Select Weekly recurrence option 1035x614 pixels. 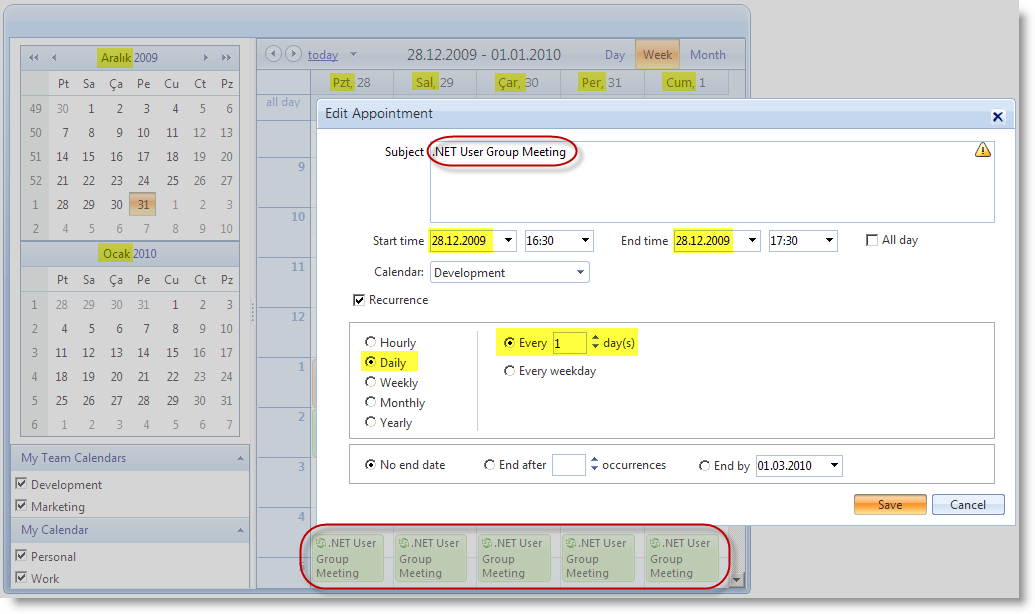[x=370, y=382]
